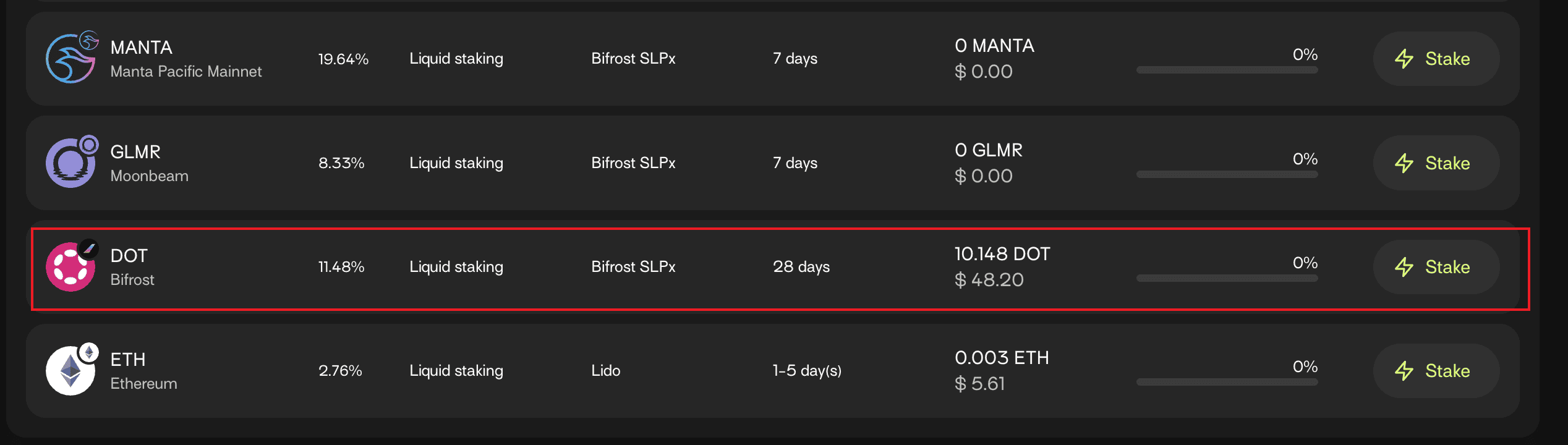Click the ETH 0% progress bar
Screen dimensions: 1568x445
click(x=1227, y=383)
